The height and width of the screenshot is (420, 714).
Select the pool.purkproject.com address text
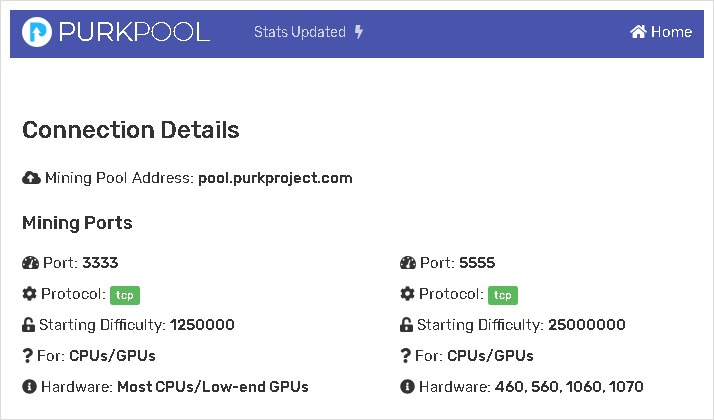(x=275, y=178)
